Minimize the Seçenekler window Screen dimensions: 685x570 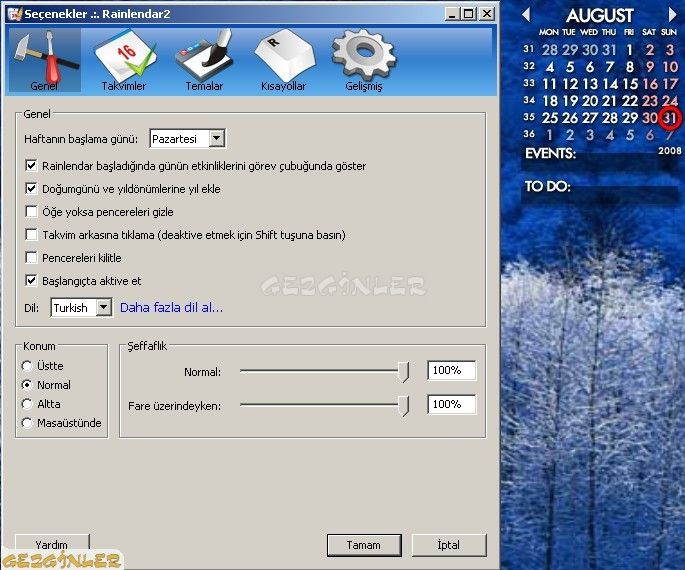[451, 14]
